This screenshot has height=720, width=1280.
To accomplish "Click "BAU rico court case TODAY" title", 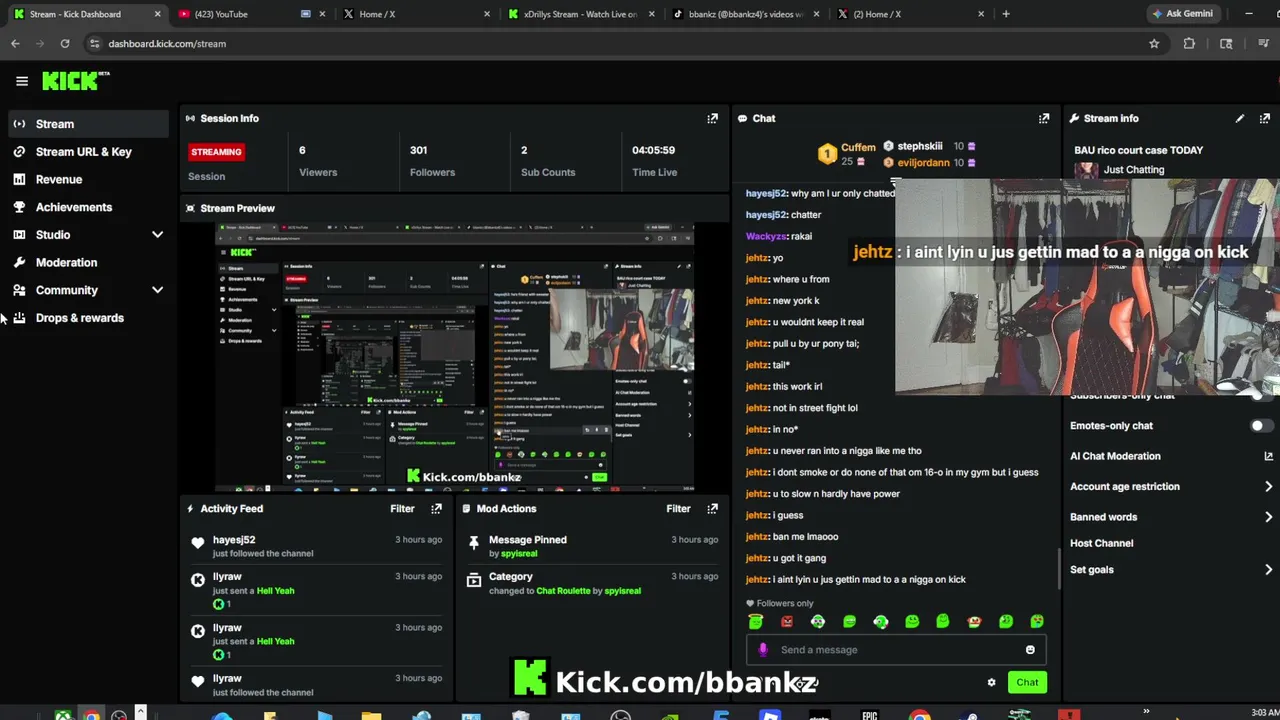I will (x=1138, y=150).
